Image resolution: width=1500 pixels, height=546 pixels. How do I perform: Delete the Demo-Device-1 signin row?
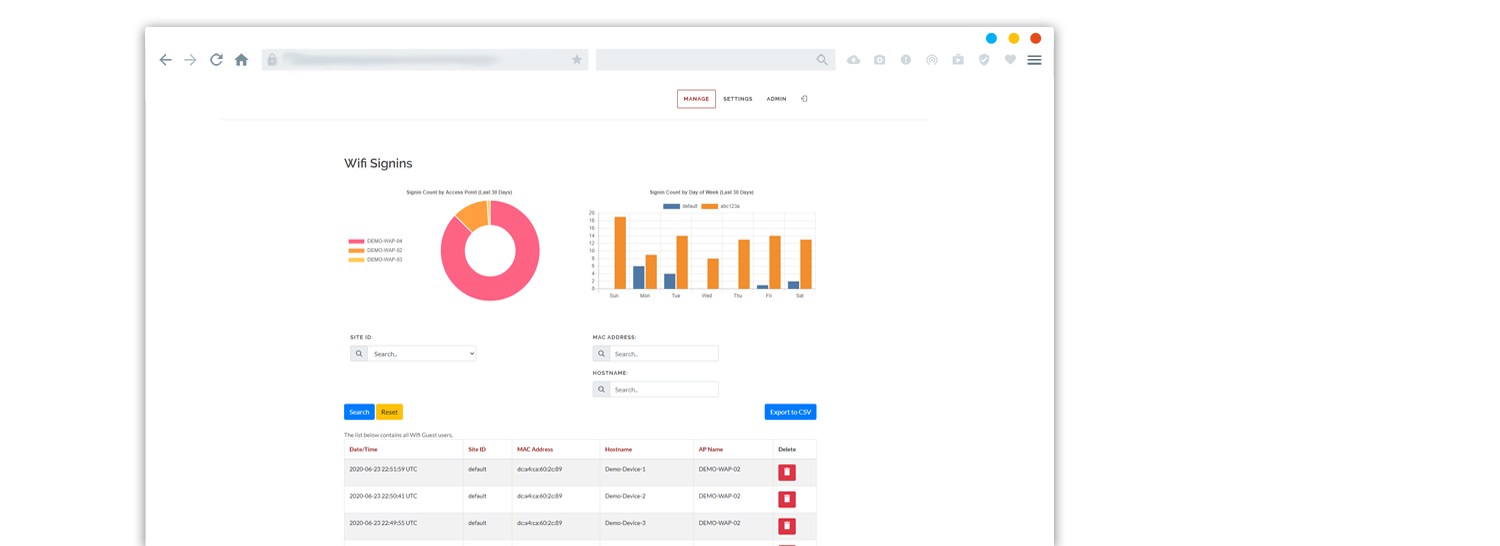coord(787,472)
